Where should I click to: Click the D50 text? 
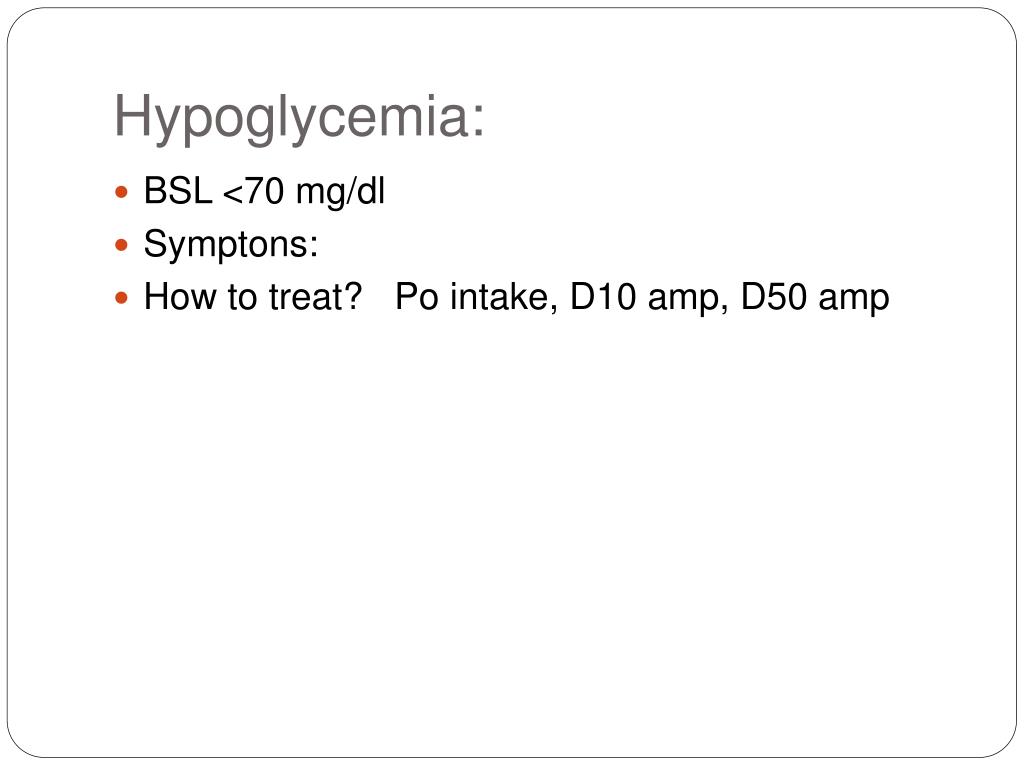point(774,297)
